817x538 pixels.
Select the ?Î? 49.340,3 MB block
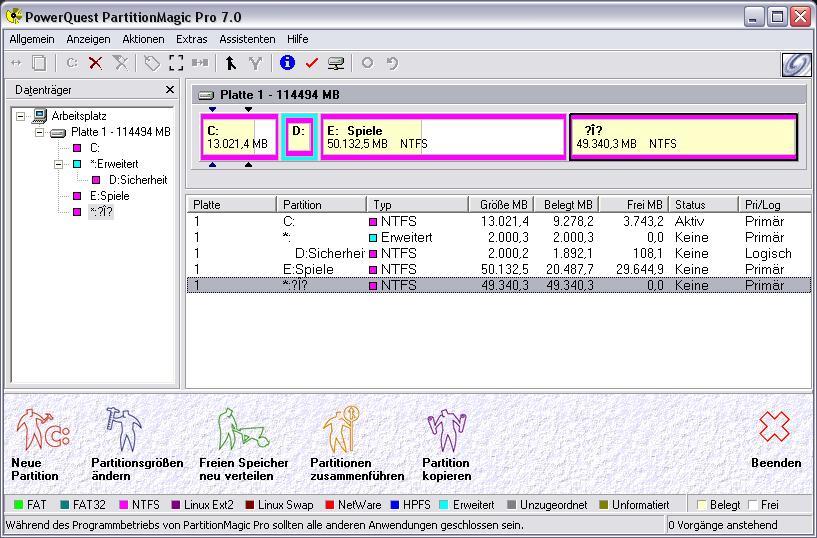point(684,136)
